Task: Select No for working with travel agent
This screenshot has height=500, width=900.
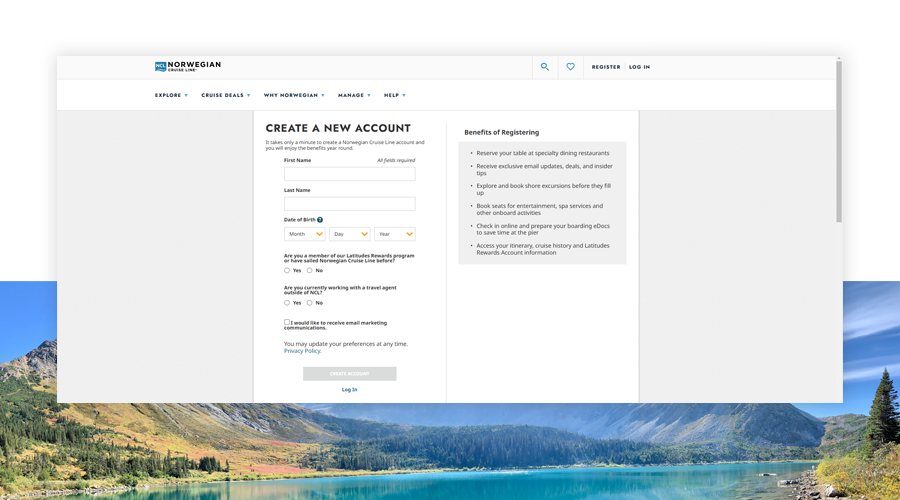Action: coord(310,302)
